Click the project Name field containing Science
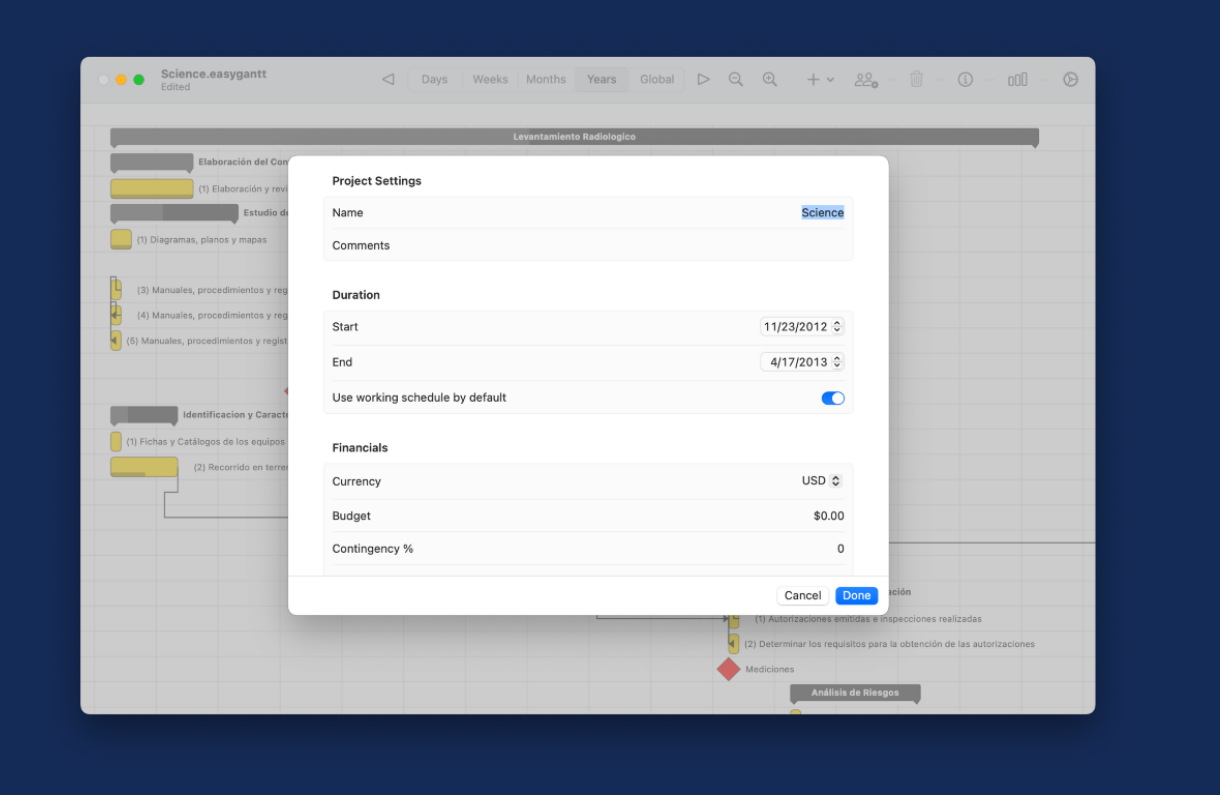Screen dimensions: 1220x795 pyautogui.click(x=822, y=213)
